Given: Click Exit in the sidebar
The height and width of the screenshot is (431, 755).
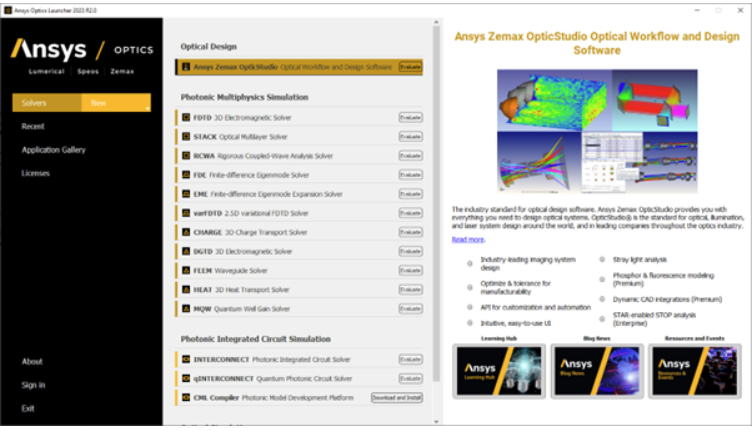Looking at the screenshot, I should pos(28,408).
